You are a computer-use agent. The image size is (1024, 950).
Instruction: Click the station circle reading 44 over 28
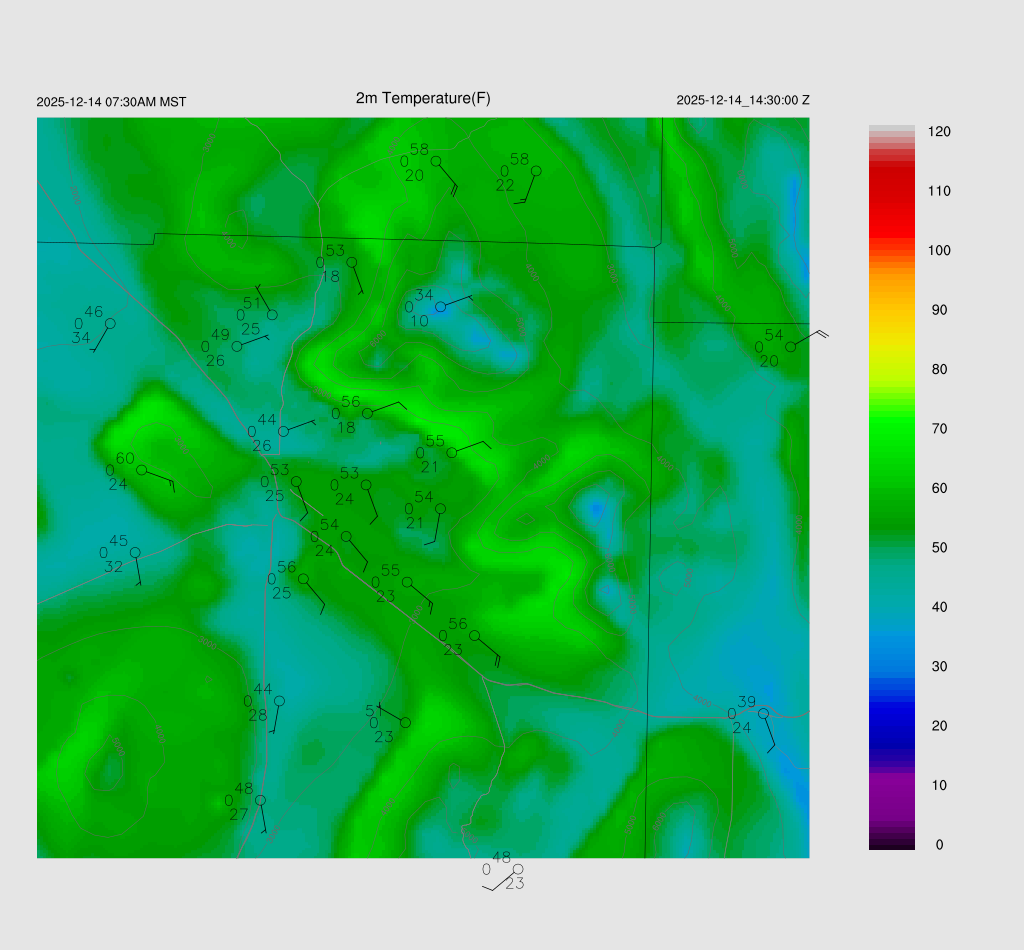279,701
